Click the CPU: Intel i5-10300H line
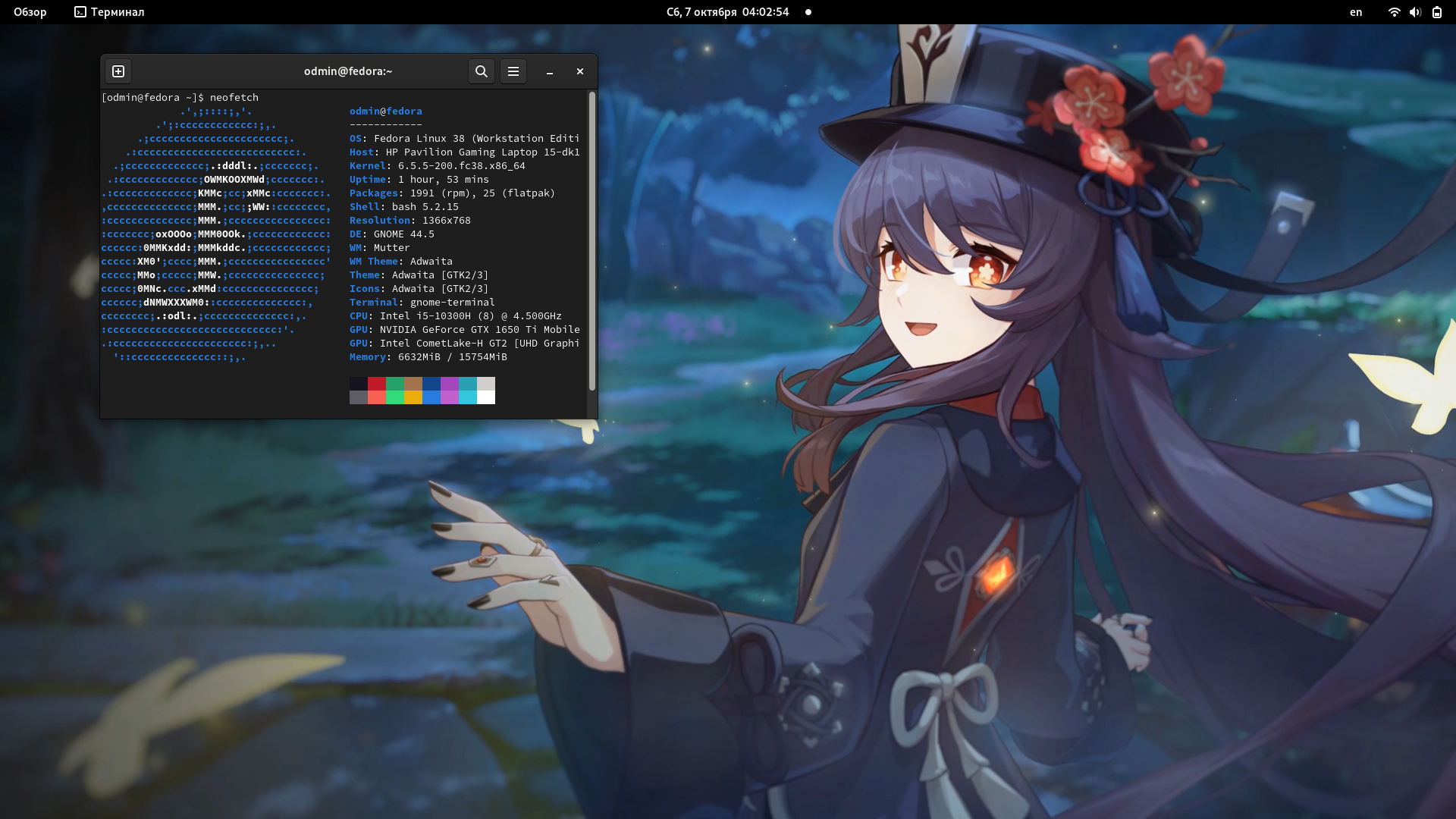The image size is (1456, 819). tap(456, 316)
